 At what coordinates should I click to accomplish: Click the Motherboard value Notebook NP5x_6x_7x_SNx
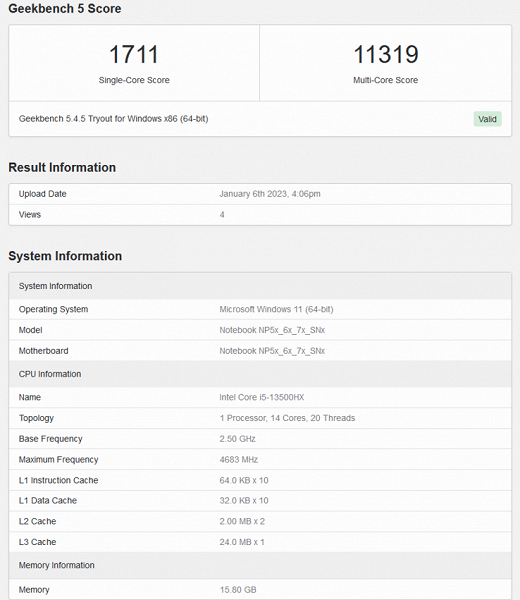pos(272,351)
